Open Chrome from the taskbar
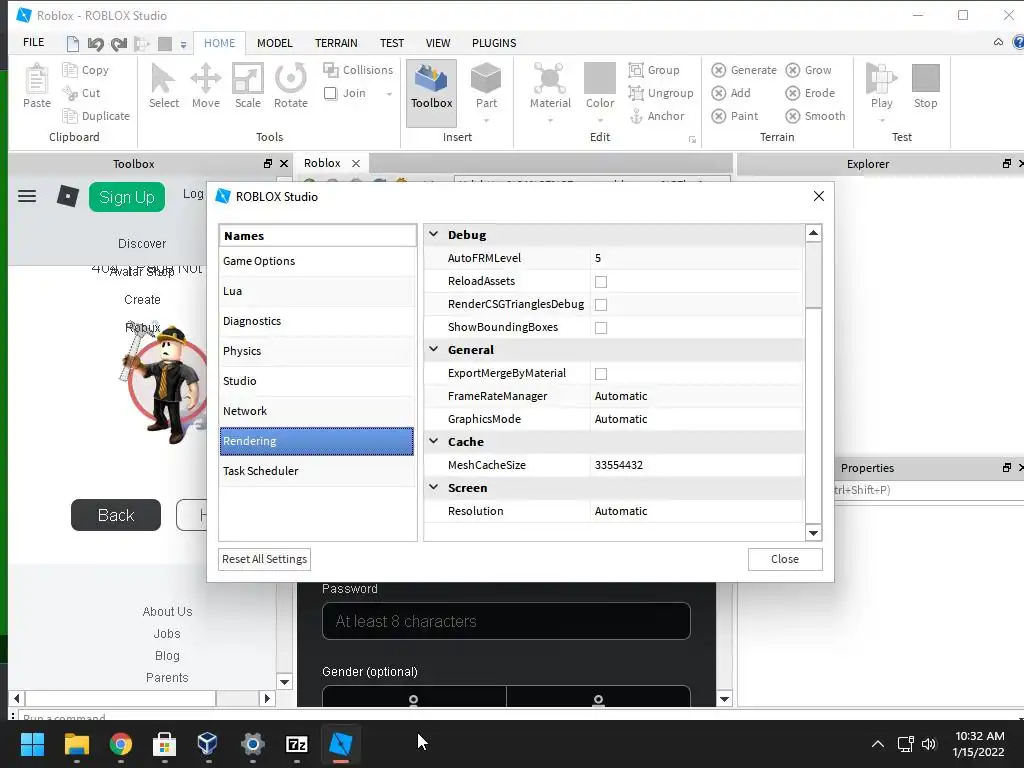The width and height of the screenshot is (1024, 768). [x=121, y=744]
